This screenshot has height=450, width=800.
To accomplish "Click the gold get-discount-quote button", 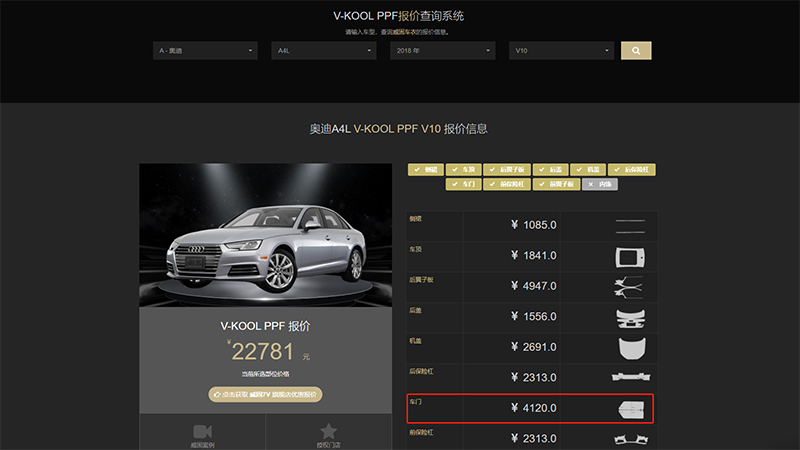I will click(265, 395).
